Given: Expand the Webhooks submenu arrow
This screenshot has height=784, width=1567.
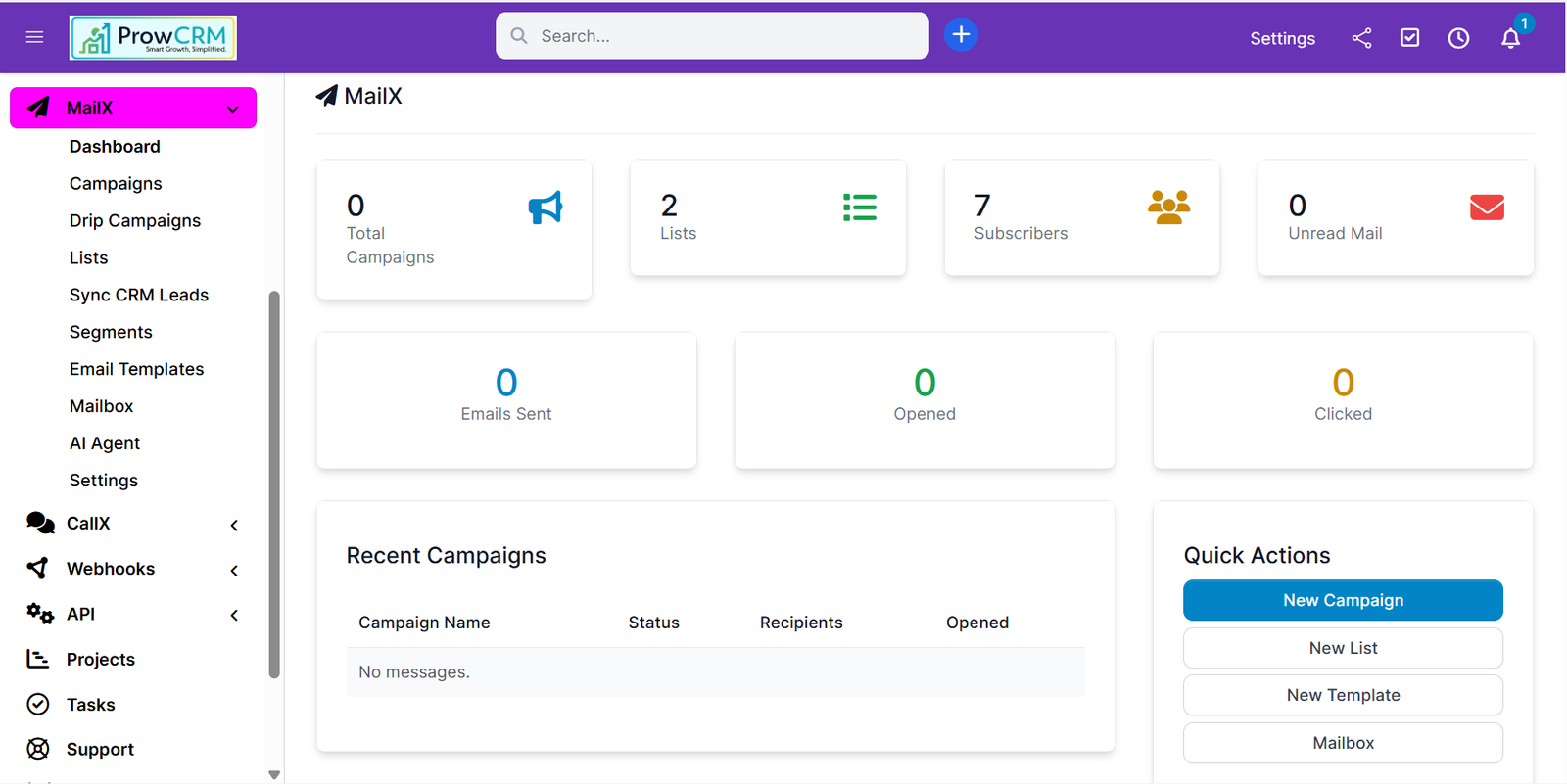Looking at the screenshot, I should click(x=234, y=570).
